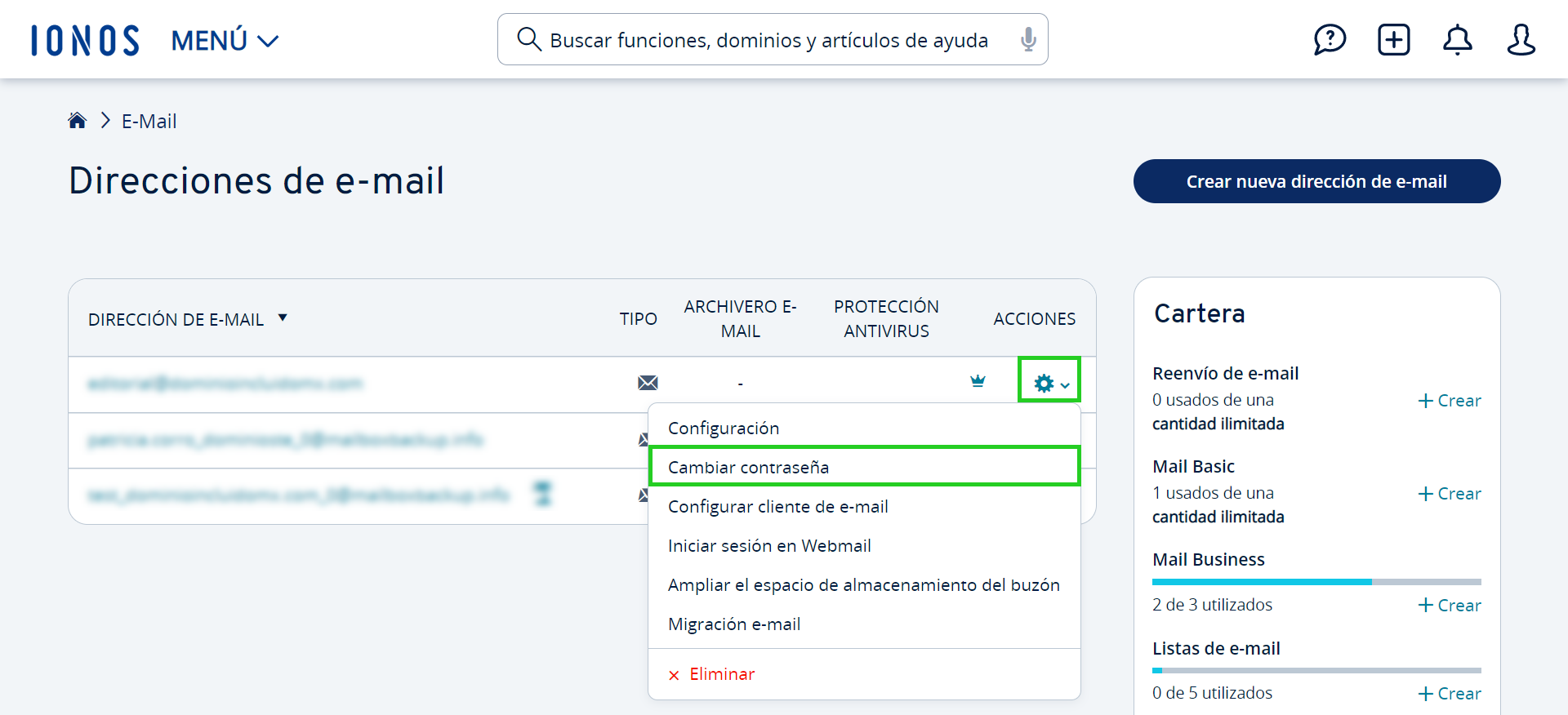Click the envelope type icon in first row
This screenshot has height=715, width=1568.
point(648,383)
